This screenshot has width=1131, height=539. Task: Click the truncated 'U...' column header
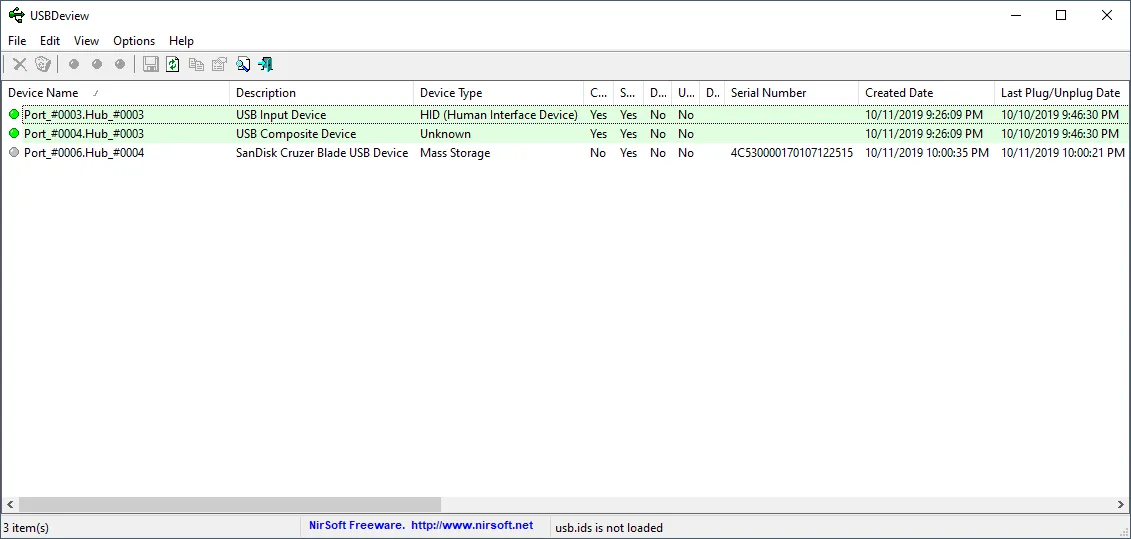686,92
